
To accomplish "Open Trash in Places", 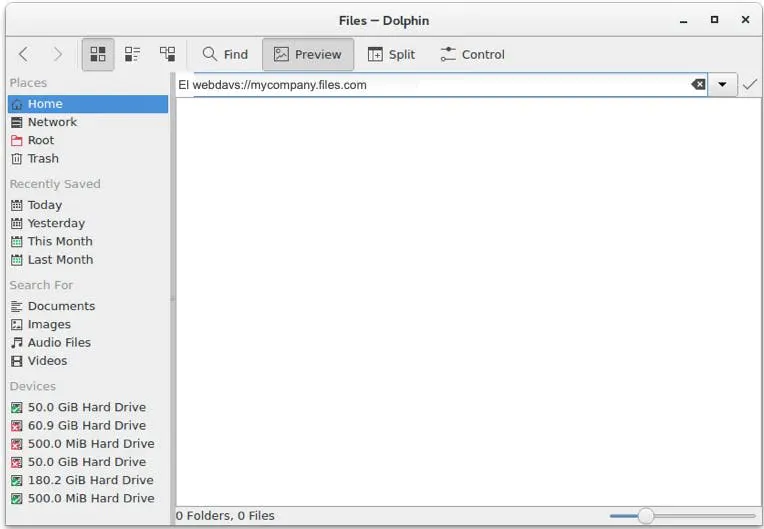I will click(88, 159).
